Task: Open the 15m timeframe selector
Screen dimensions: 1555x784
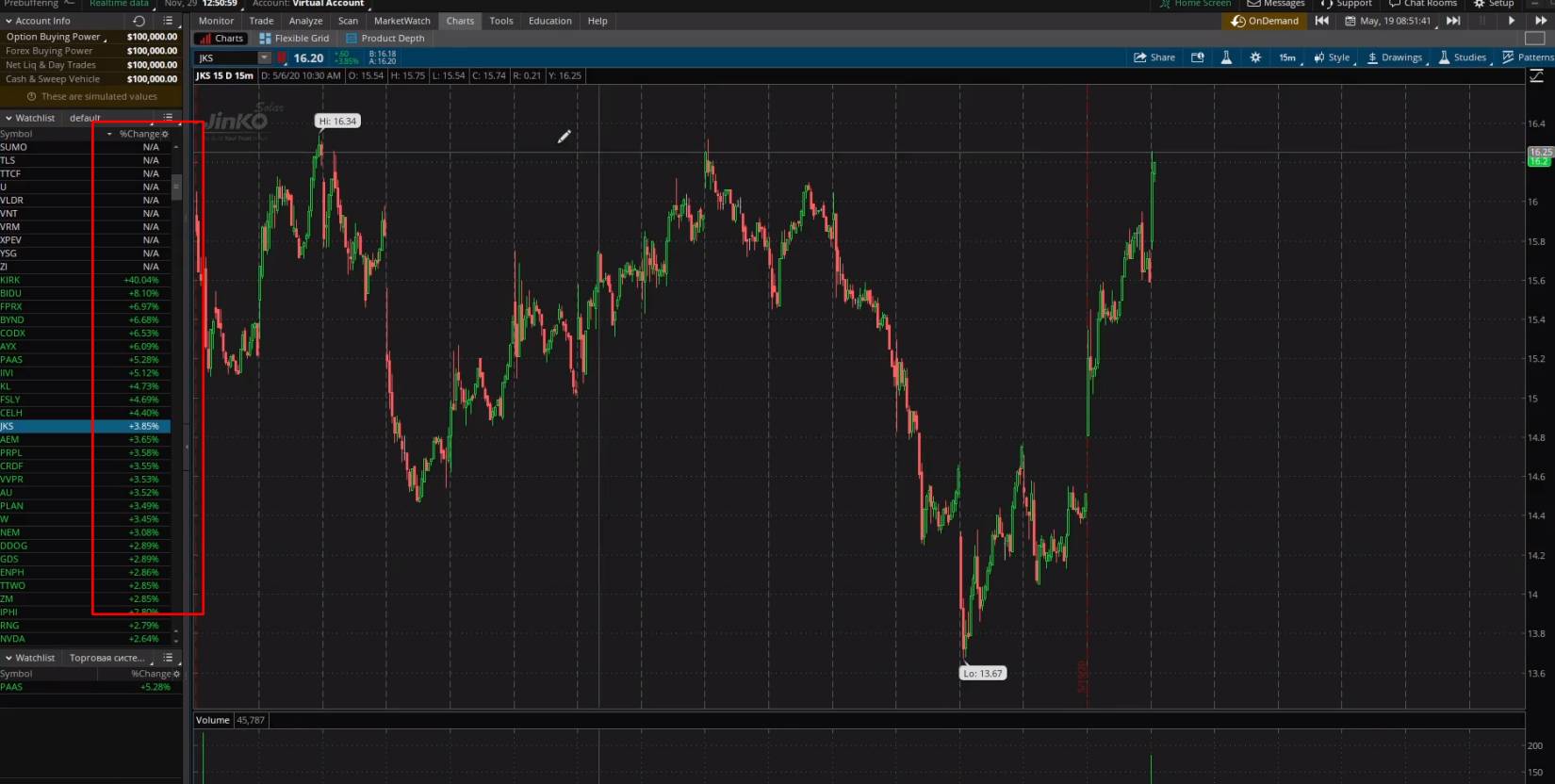Action: pyautogui.click(x=1286, y=57)
